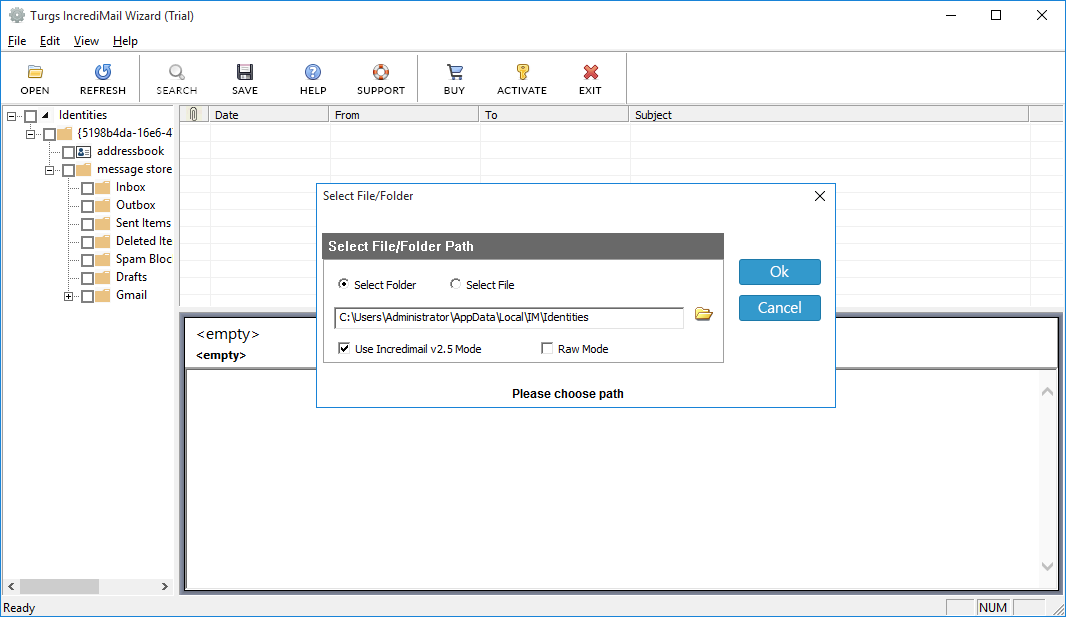Tick the addressbook checkbox

[x=69, y=152]
